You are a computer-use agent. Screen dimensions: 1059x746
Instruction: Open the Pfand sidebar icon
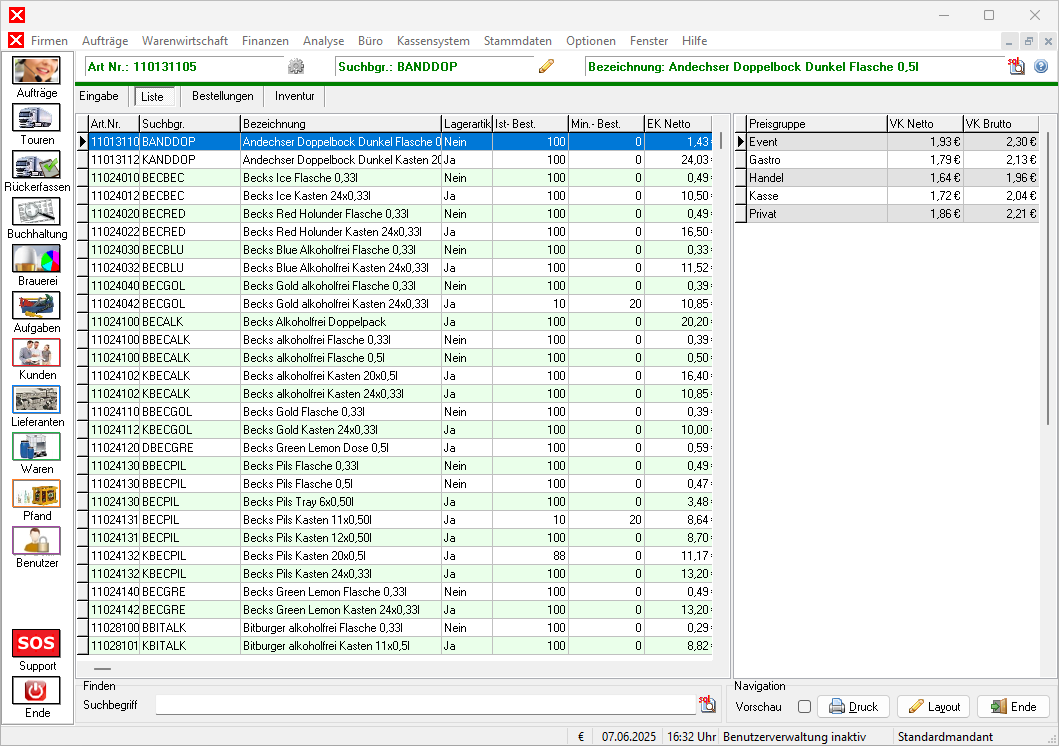[36, 494]
